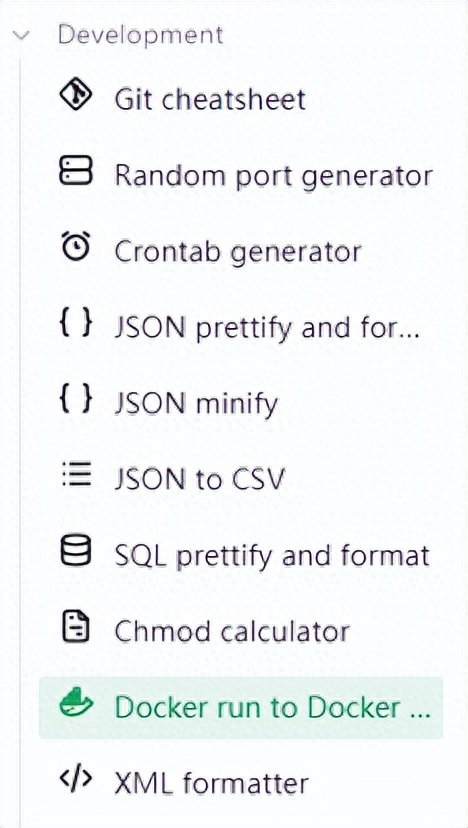Screen dimensions: 468x828
Task: Choose JSON to CSV converter
Action: click(241, 479)
